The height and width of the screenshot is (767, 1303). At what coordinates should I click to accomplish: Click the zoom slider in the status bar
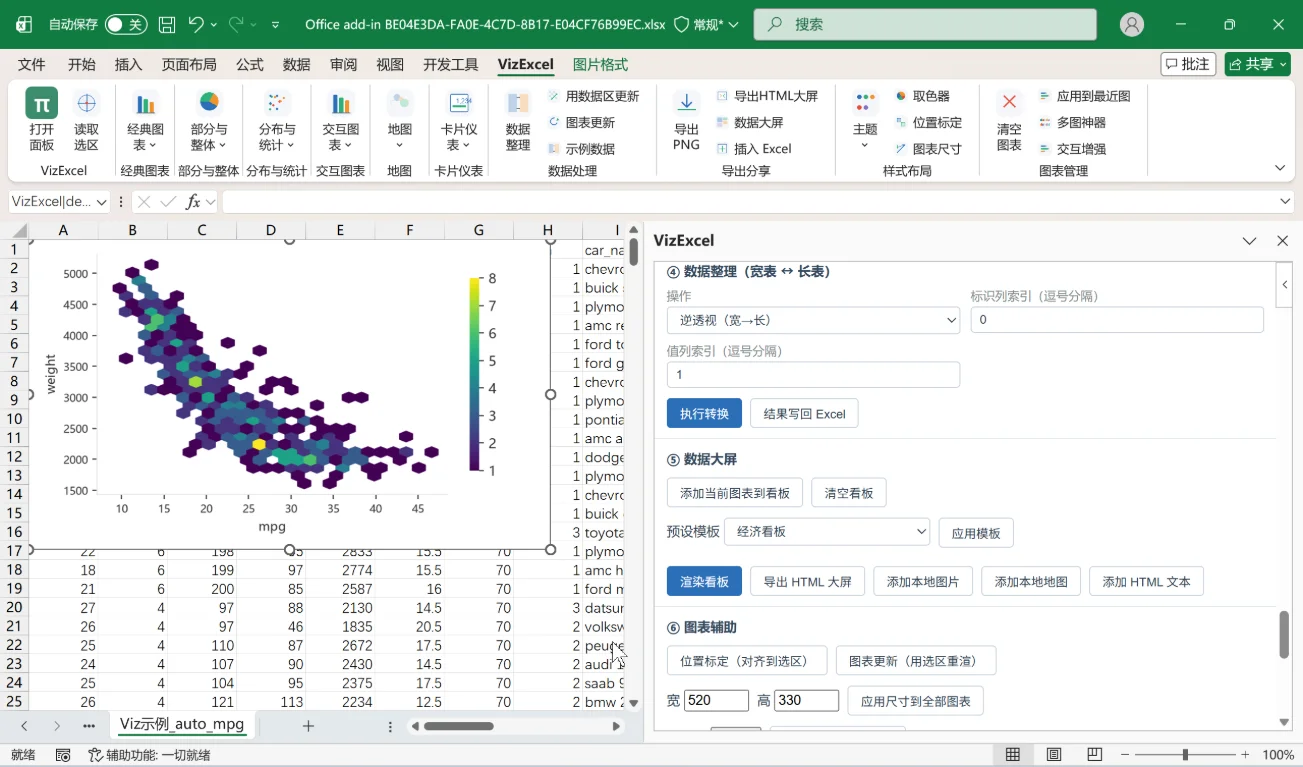tap(1185, 755)
